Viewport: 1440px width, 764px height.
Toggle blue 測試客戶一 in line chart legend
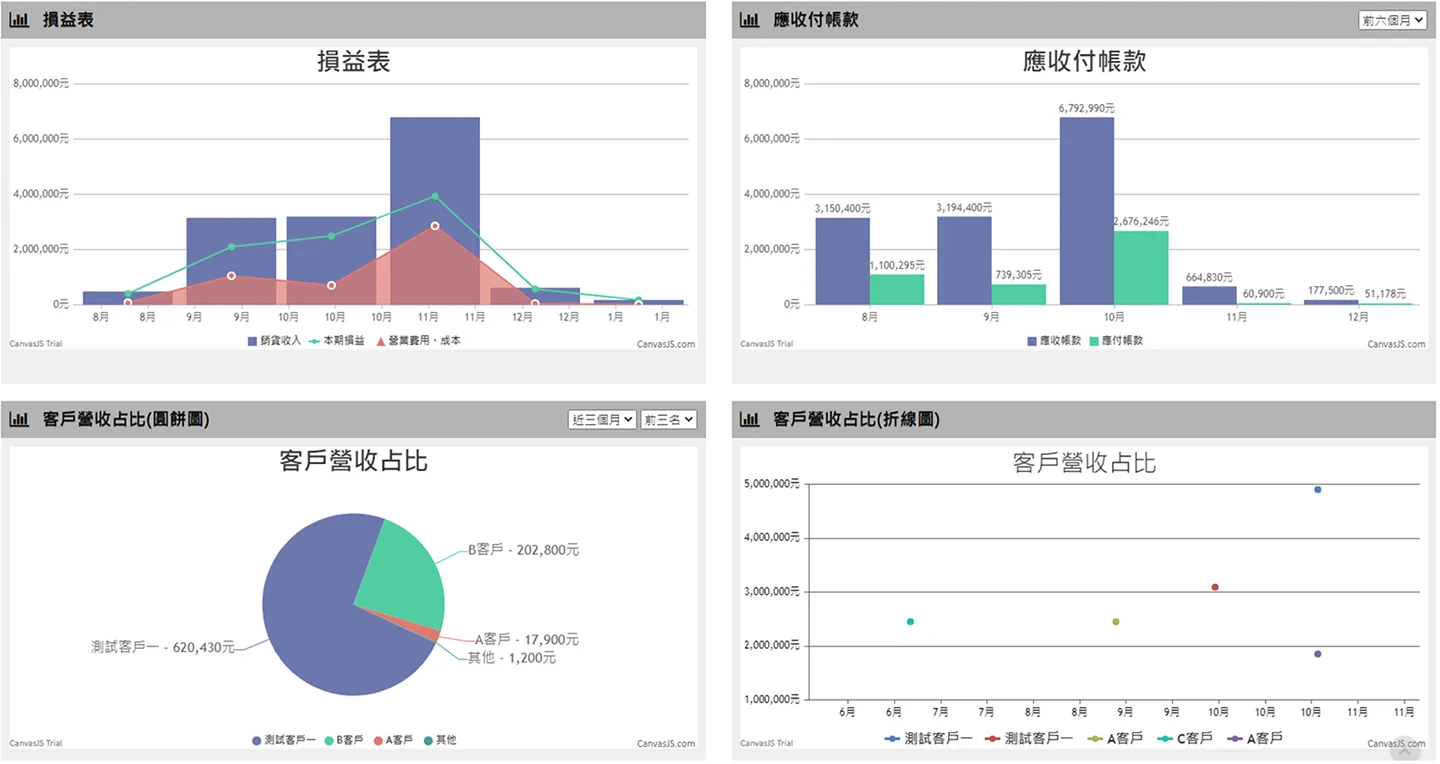point(928,738)
